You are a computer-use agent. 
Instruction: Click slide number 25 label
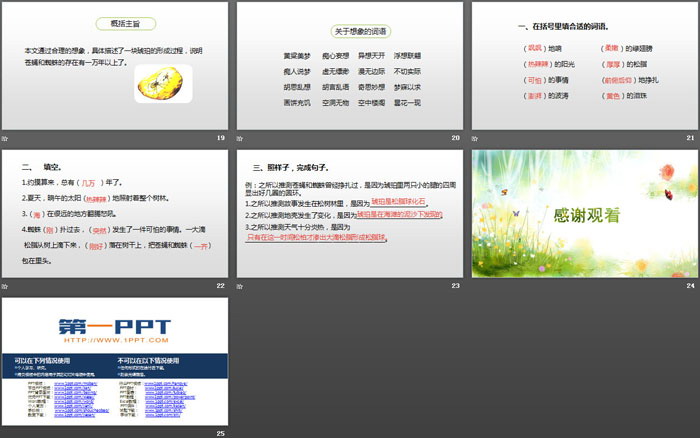coord(221,432)
